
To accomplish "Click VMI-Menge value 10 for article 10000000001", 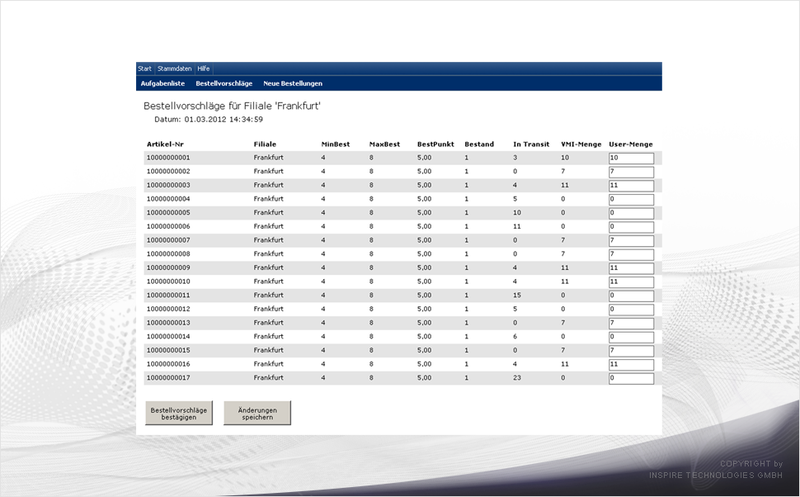I will pyautogui.click(x=565, y=158).
